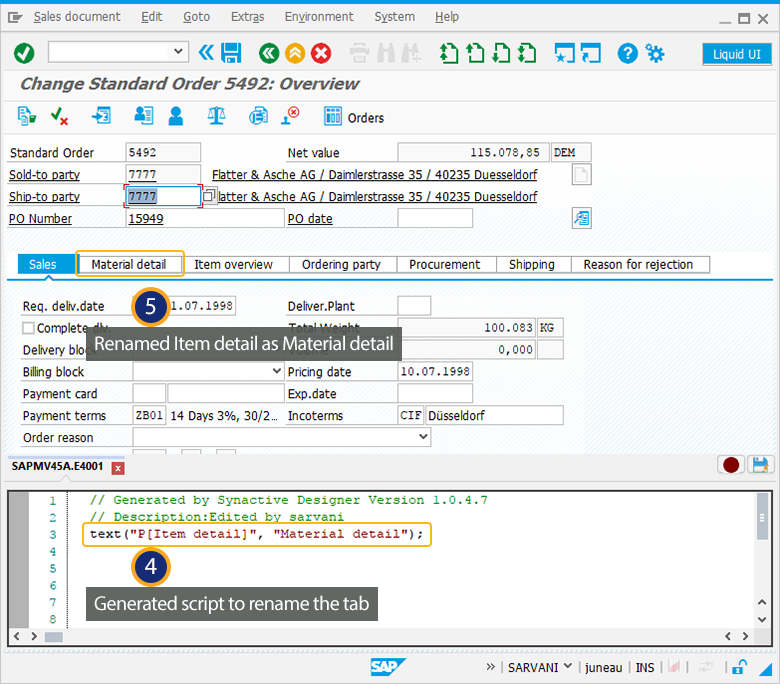The image size is (780, 684).
Task: Click the Liquid UI button
Action: 737,54
